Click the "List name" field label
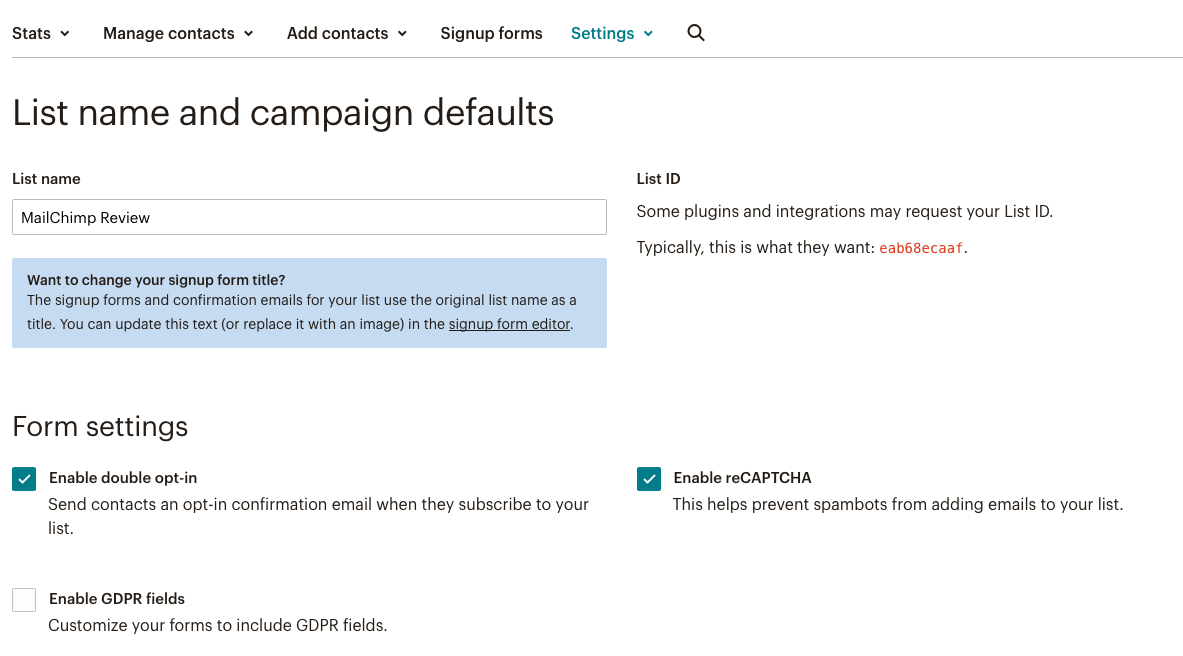 click(x=46, y=179)
